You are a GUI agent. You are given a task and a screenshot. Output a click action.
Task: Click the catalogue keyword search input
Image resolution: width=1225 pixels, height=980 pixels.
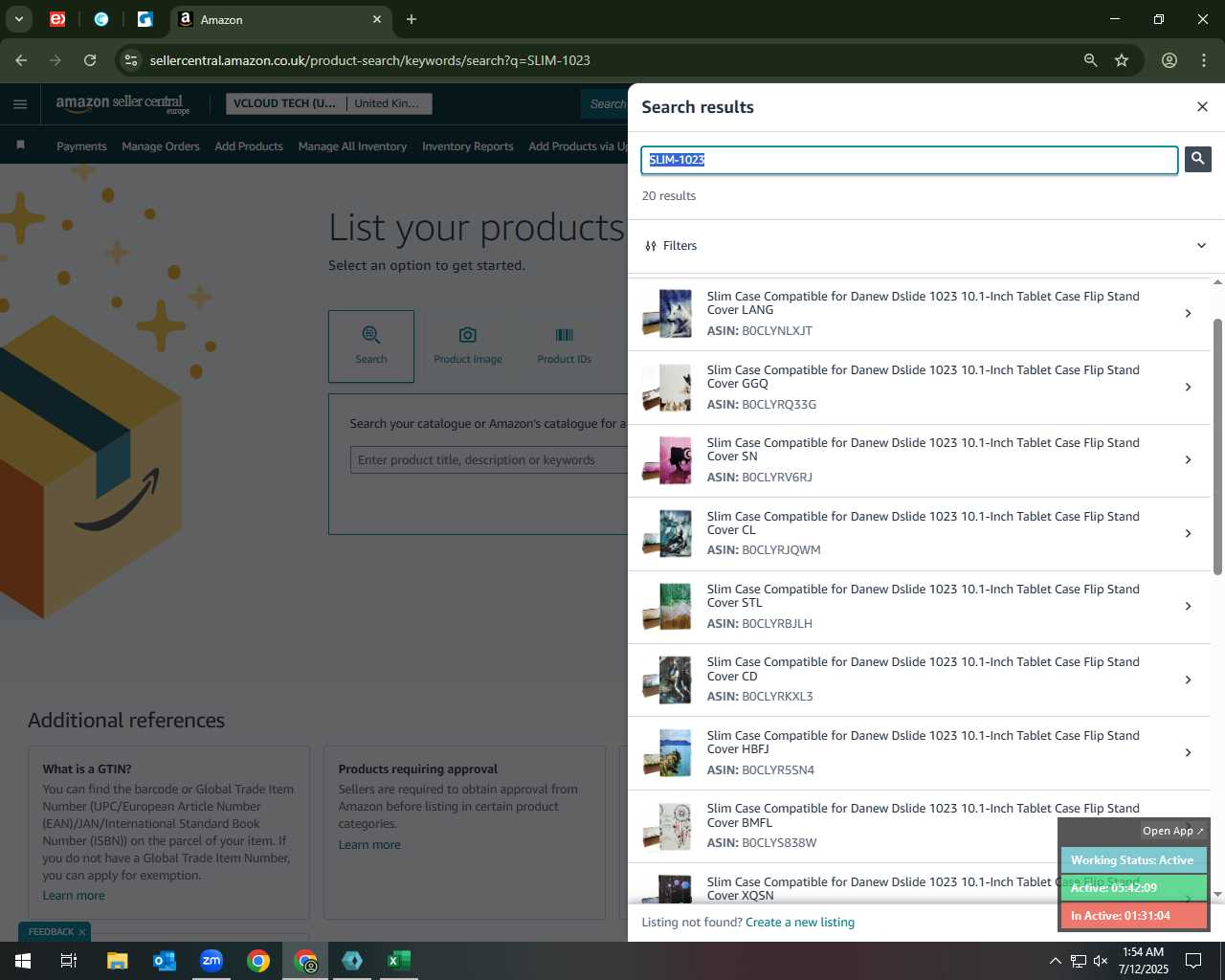click(489, 460)
